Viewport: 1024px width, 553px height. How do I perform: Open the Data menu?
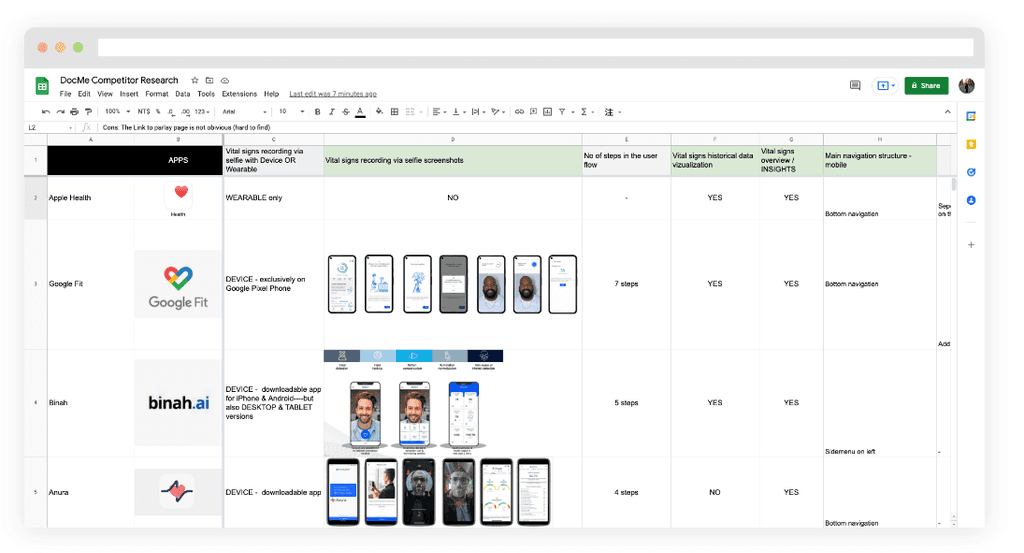(182, 94)
